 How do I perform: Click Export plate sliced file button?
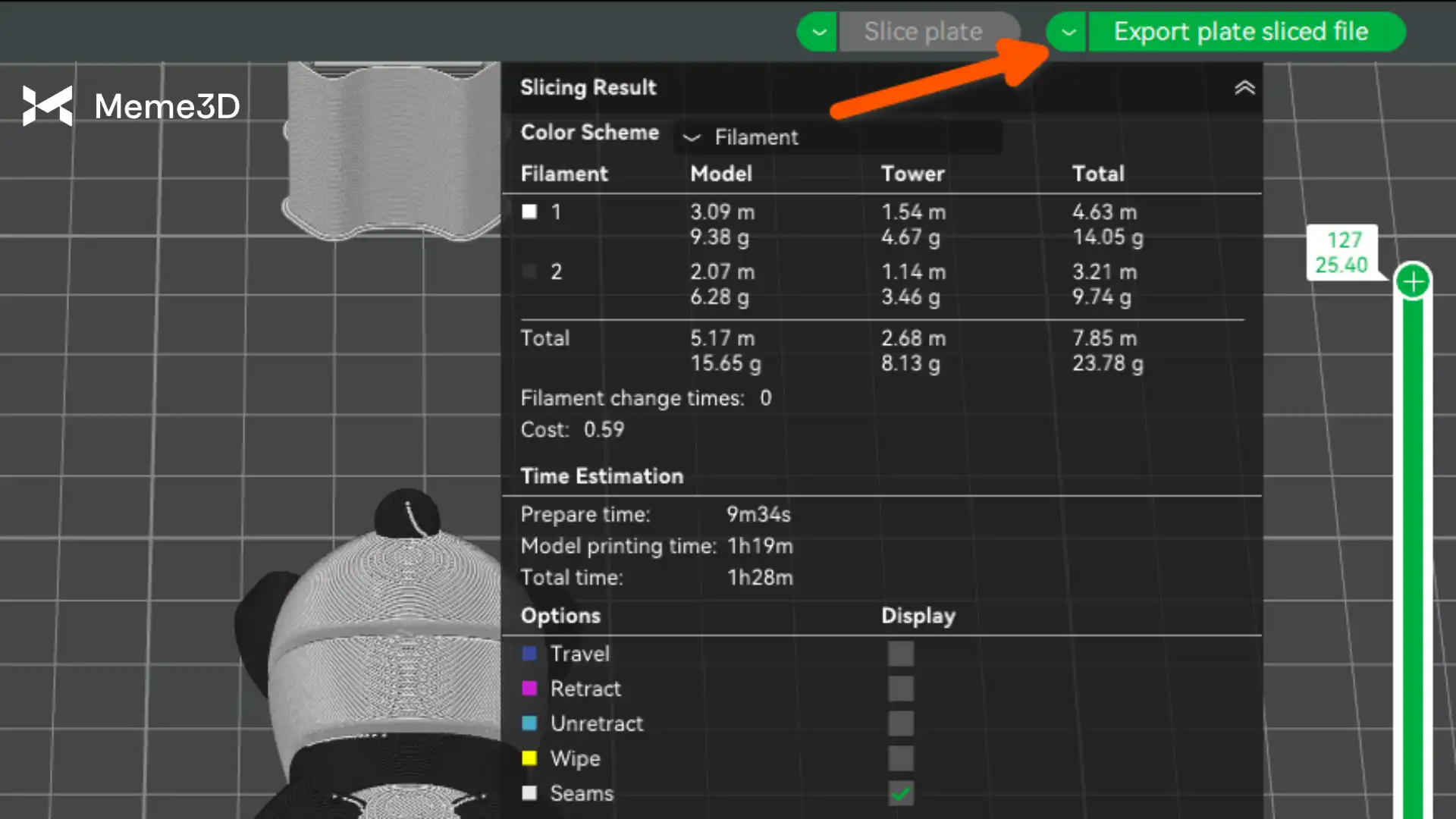pyautogui.click(x=1241, y=32)
